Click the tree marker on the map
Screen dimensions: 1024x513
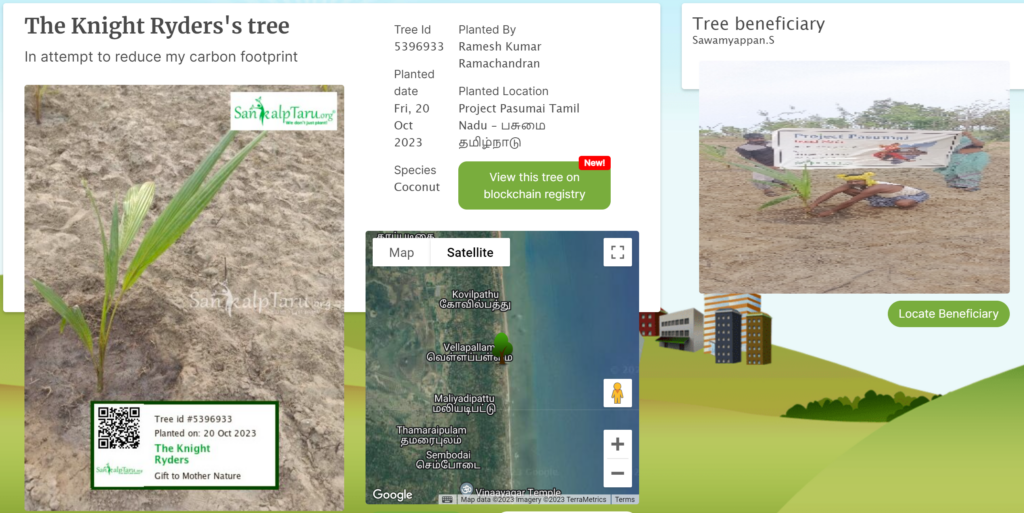point(502,347)
